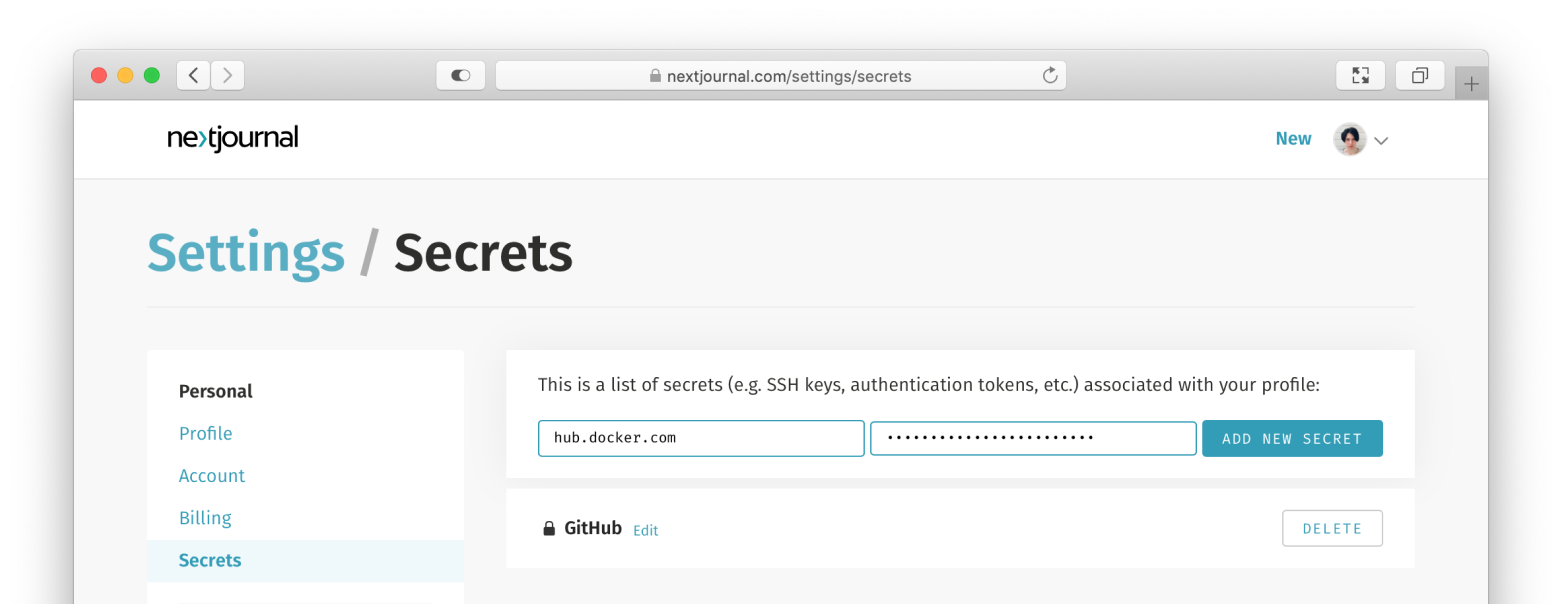The image size is (1562, 604).
Task: Click the lock icon beside GitHub secret
Action: 549,529
